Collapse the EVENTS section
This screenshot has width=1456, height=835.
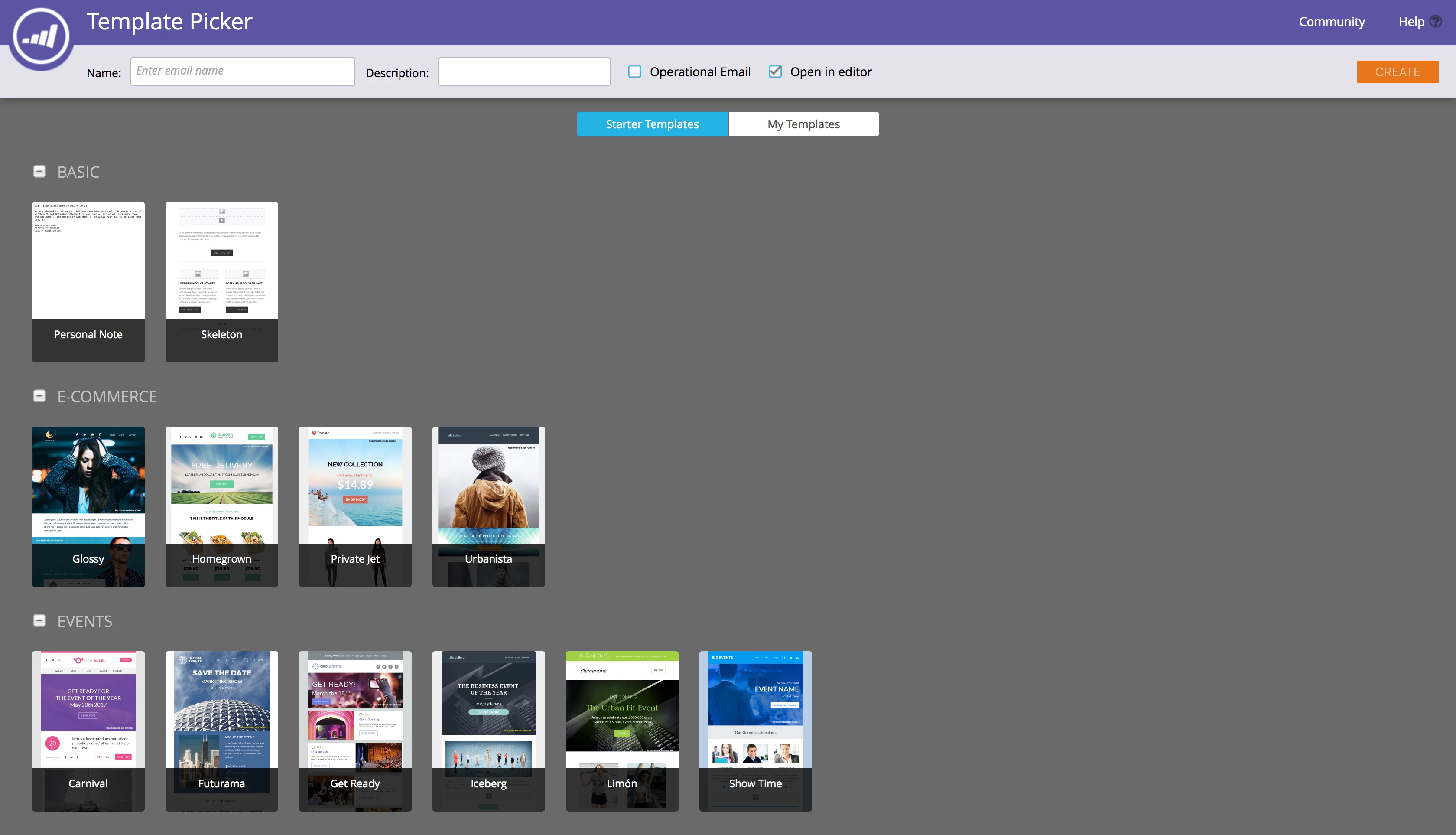coord(39,620)
